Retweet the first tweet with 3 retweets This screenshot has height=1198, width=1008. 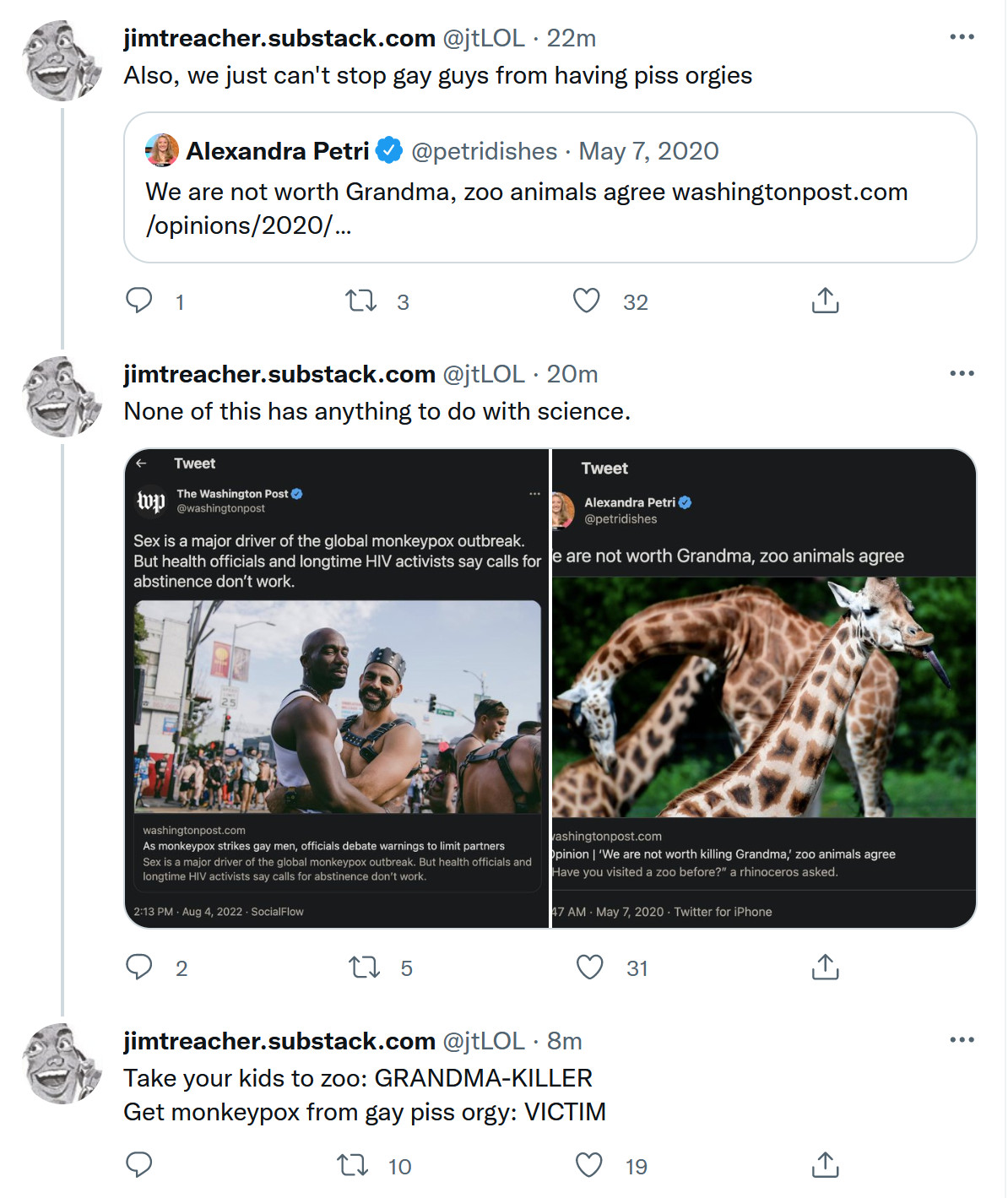[x=361, y=301]
